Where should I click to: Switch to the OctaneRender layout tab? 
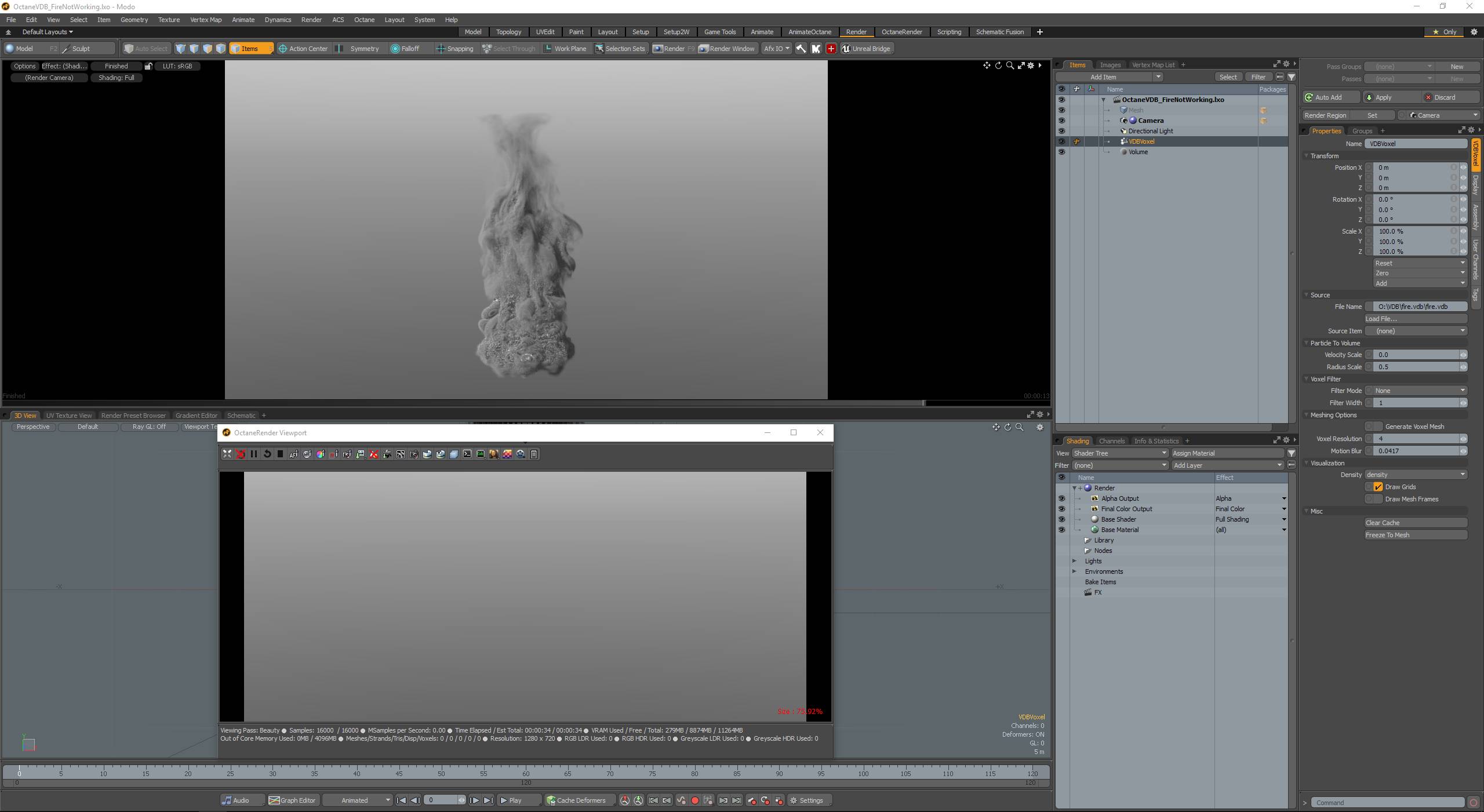tap(901, 32)
